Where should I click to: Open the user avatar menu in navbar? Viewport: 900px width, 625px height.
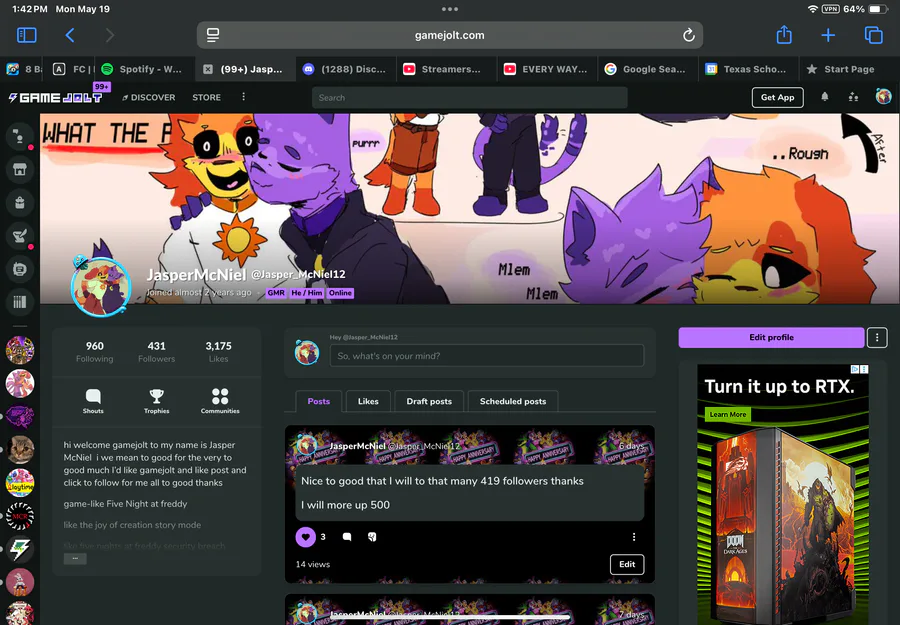pos(883,96)
